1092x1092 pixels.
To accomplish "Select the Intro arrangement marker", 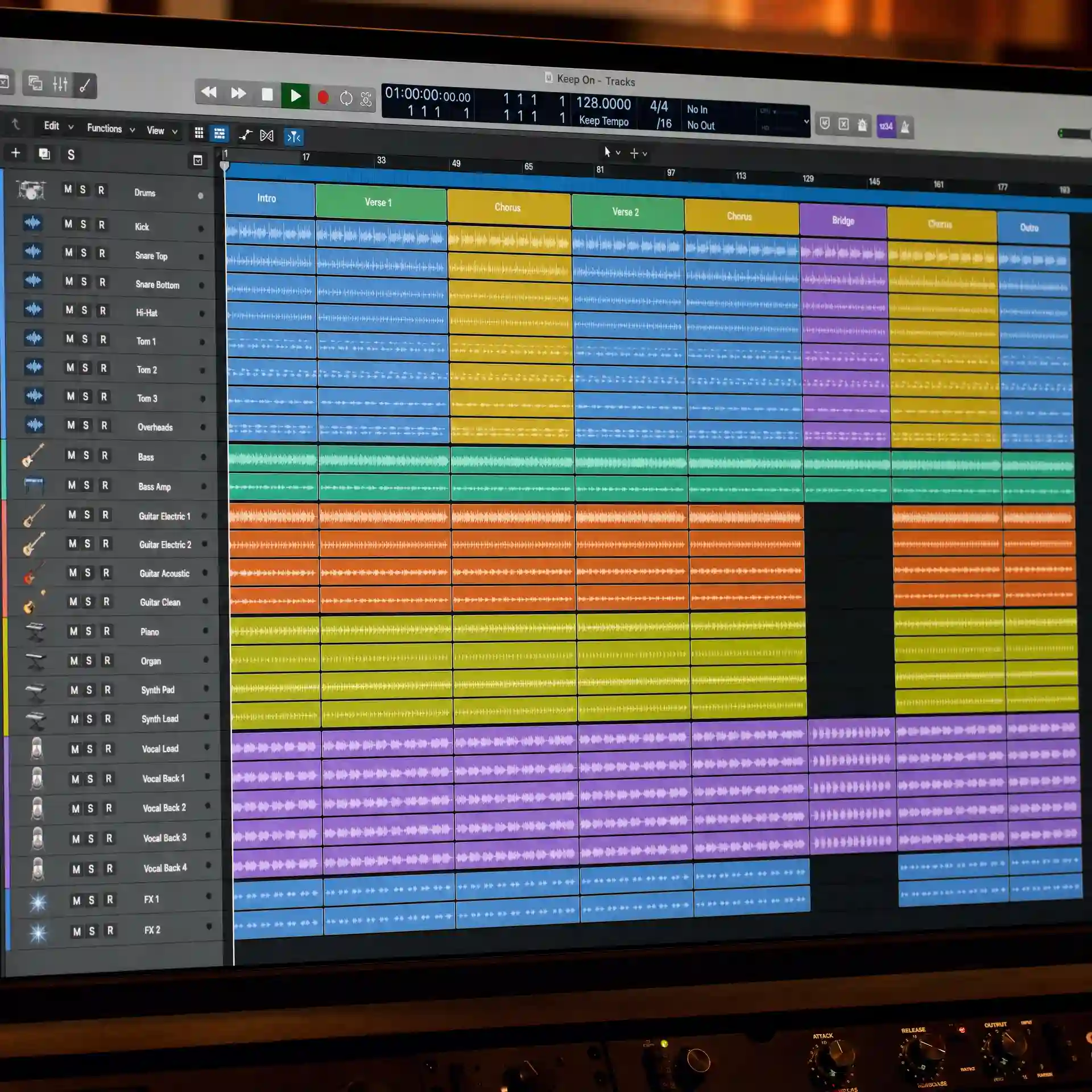I will [x=270, y=198].
